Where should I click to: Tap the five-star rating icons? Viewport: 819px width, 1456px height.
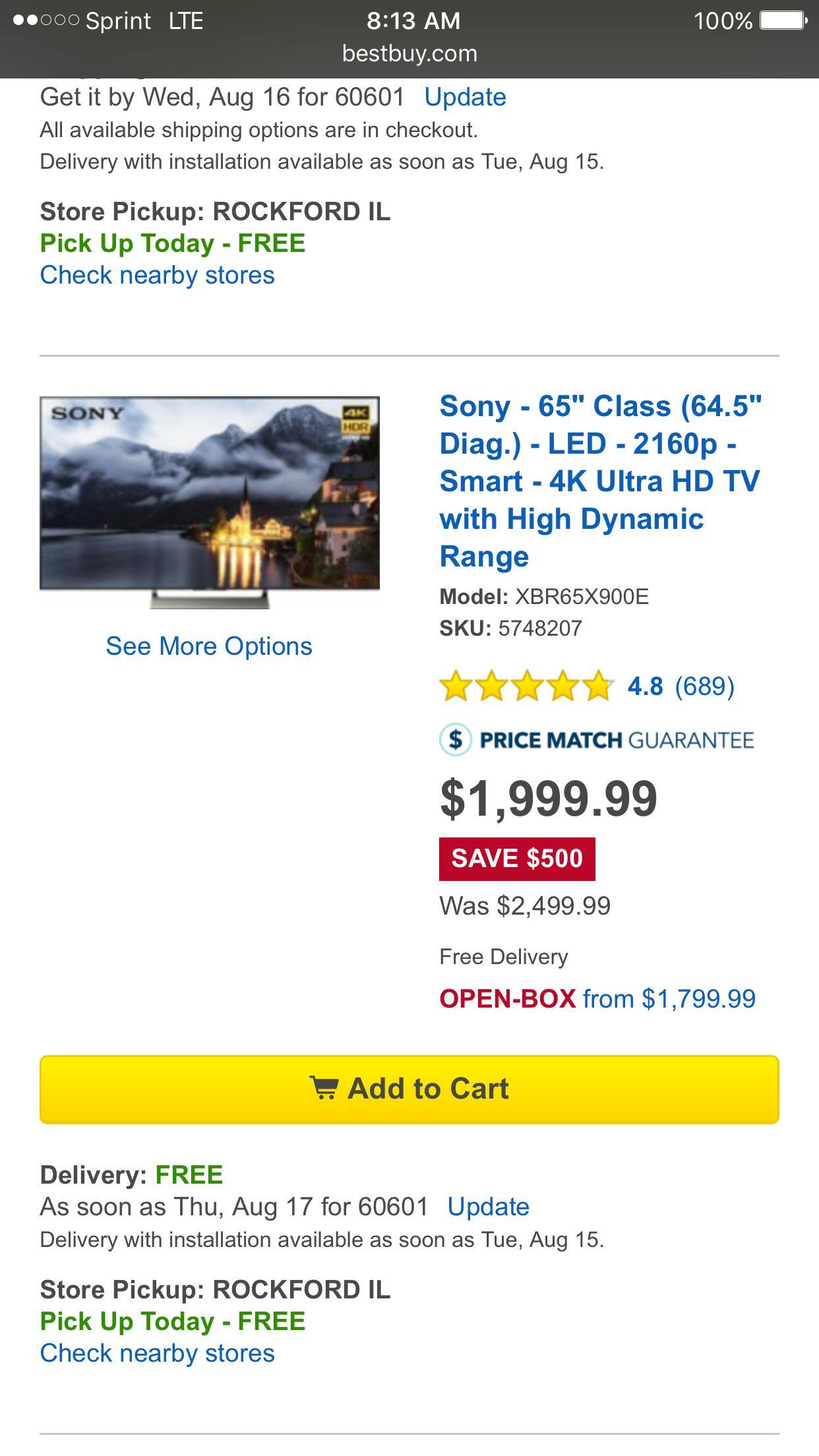[526, 686]
